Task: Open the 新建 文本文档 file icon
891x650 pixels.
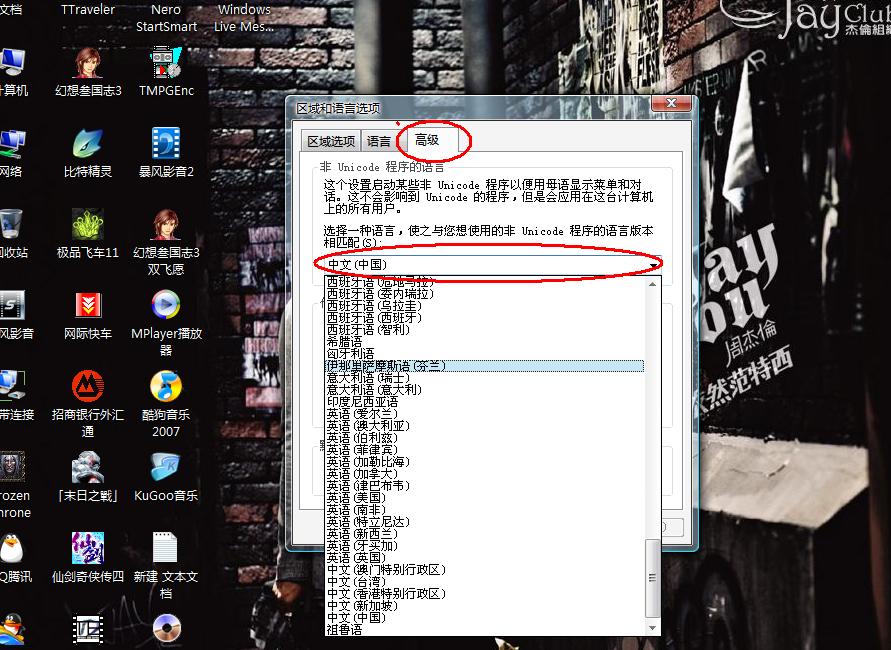Action: [x=166, y=549]
